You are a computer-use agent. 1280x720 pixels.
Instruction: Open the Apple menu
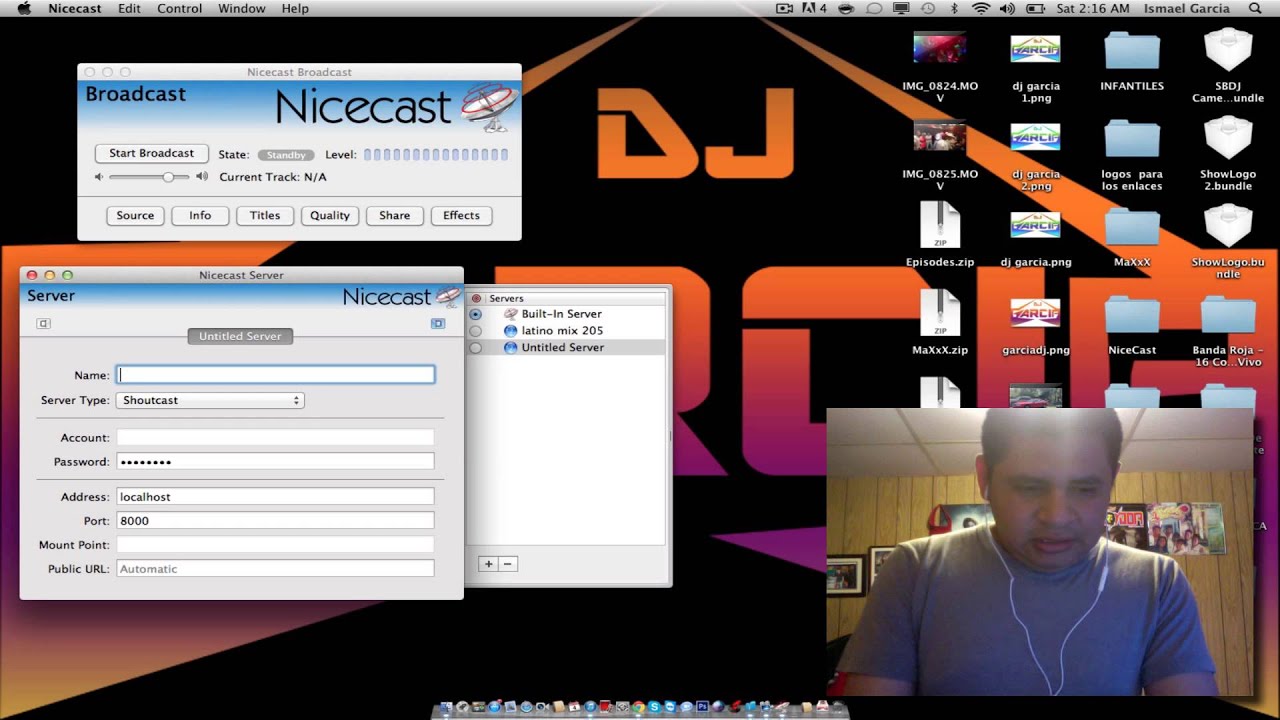coord(25,8)
